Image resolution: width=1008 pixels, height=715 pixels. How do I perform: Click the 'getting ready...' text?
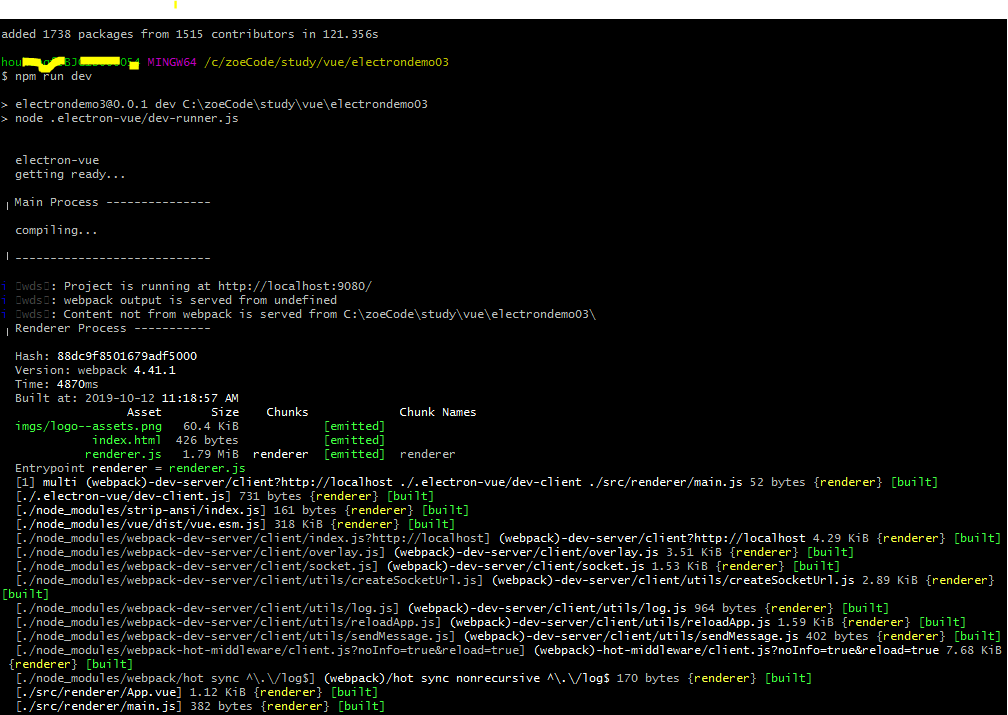pos(70,174)
